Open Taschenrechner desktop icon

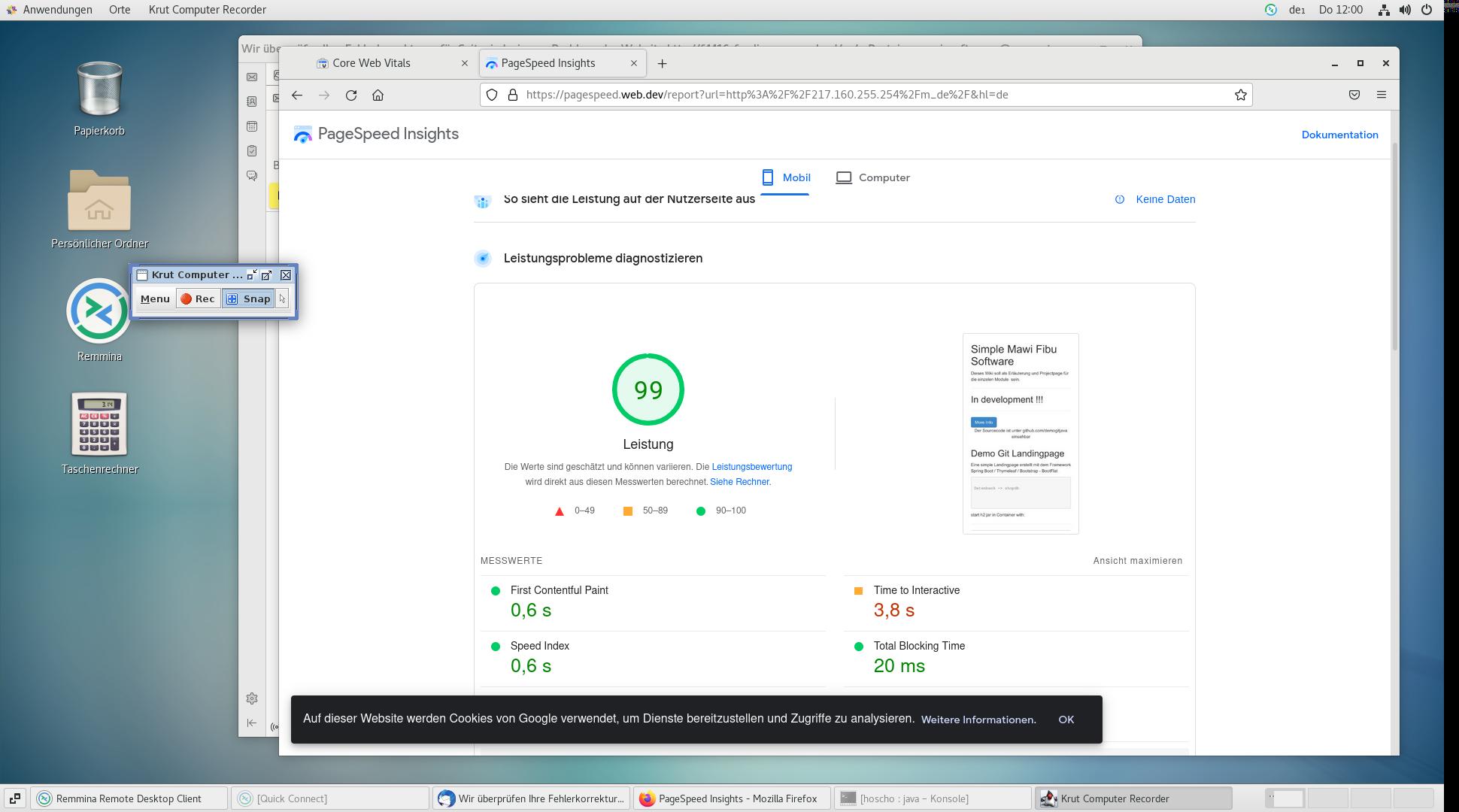99,426
